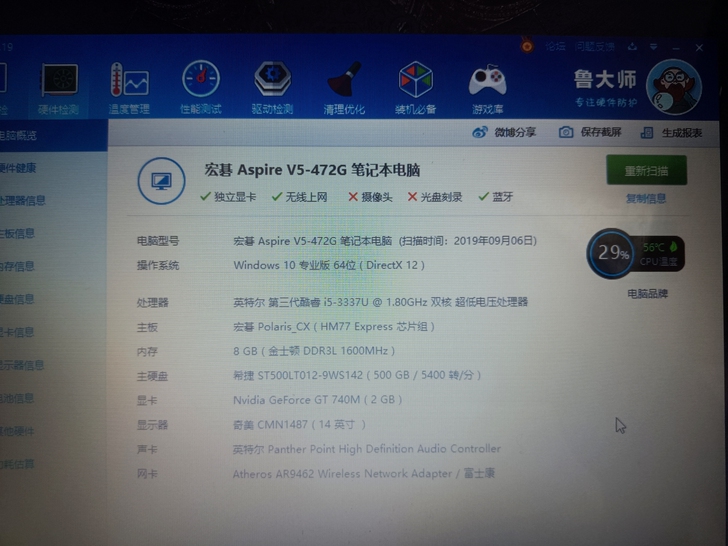Click the 保存截屏 camera icon
The width and height of the screenshot is (728, 546).
click(566, 132)
